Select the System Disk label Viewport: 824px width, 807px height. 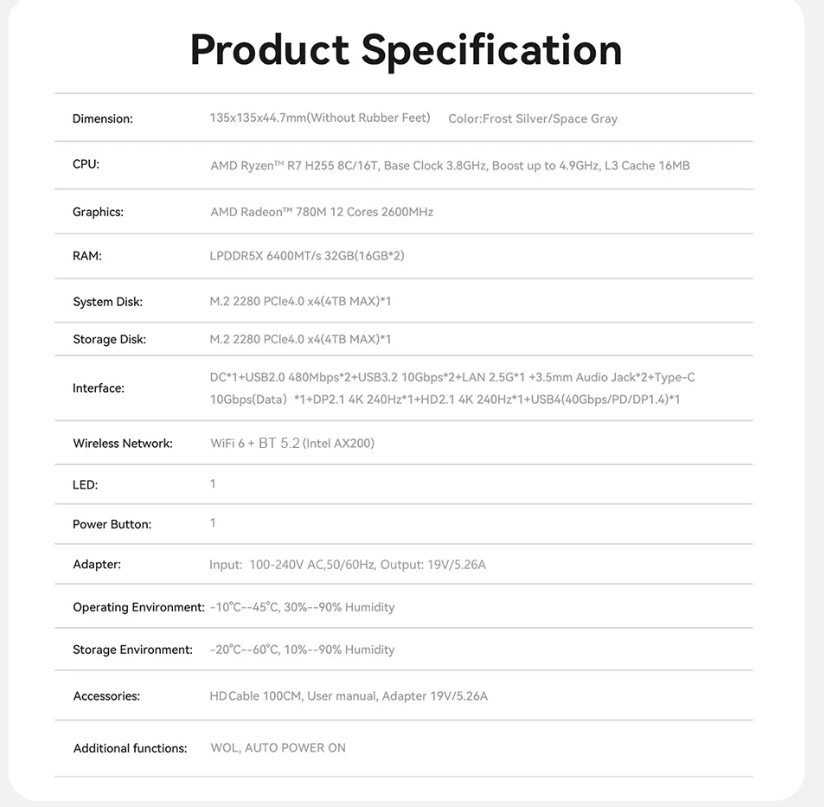[x=108, y=302]
